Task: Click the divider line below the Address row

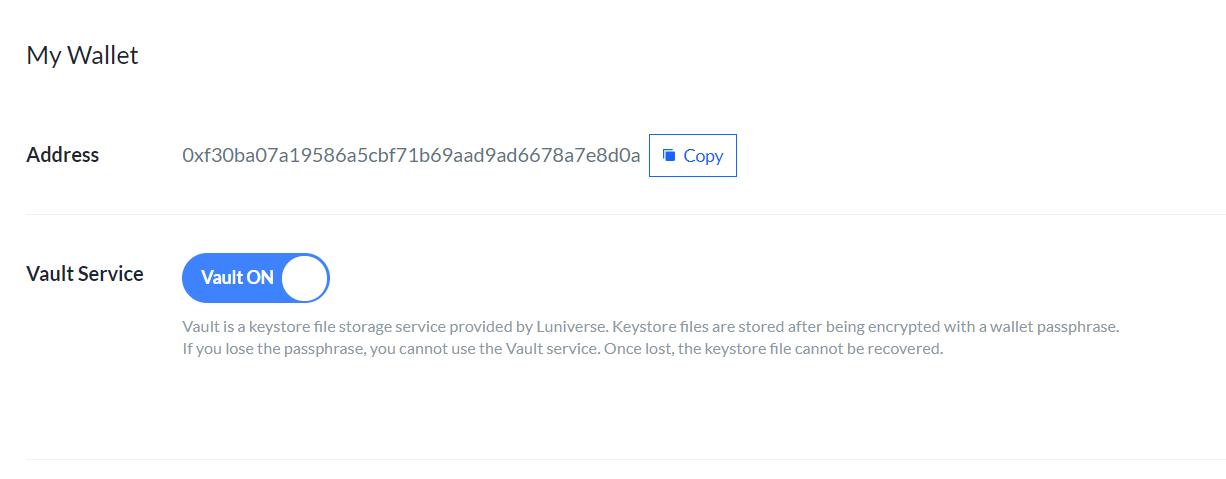Action: coord(625,214)
